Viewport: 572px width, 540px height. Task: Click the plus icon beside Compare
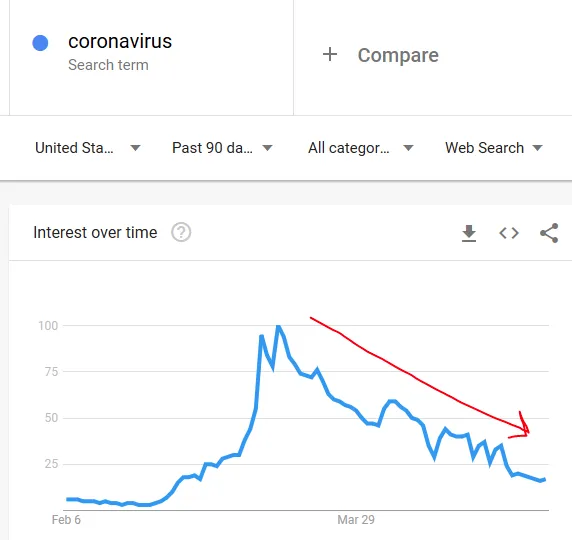coord(330,54)
